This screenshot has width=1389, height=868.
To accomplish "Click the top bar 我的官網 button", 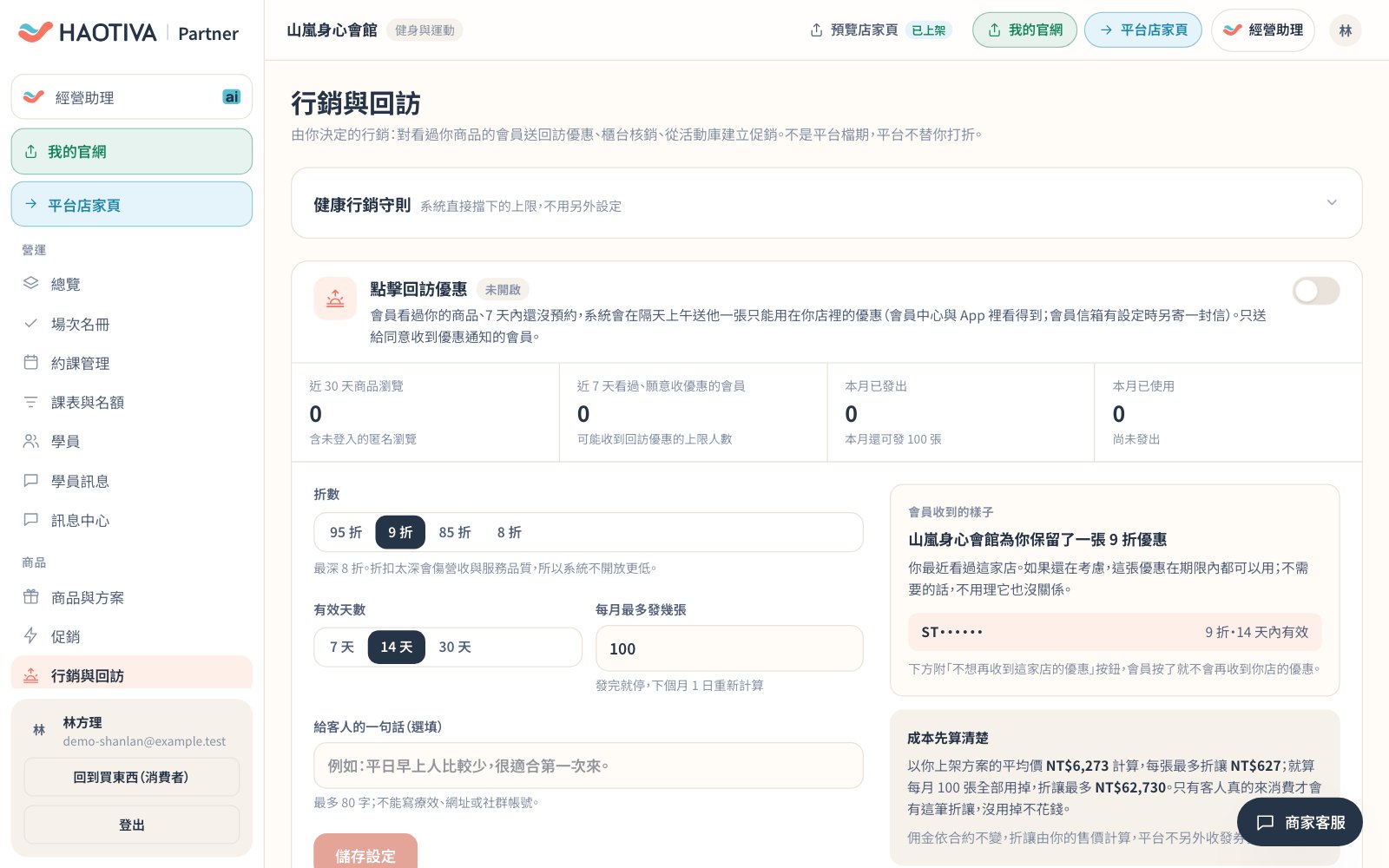I will point(1024,30).
